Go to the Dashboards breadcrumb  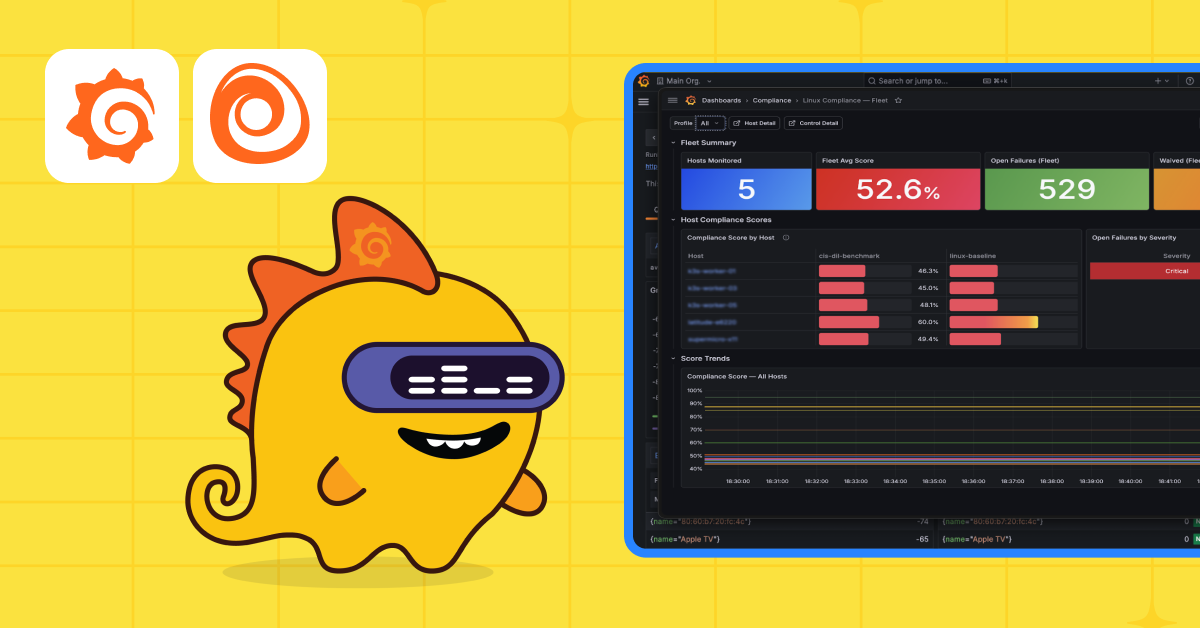(x=721, y=101)
